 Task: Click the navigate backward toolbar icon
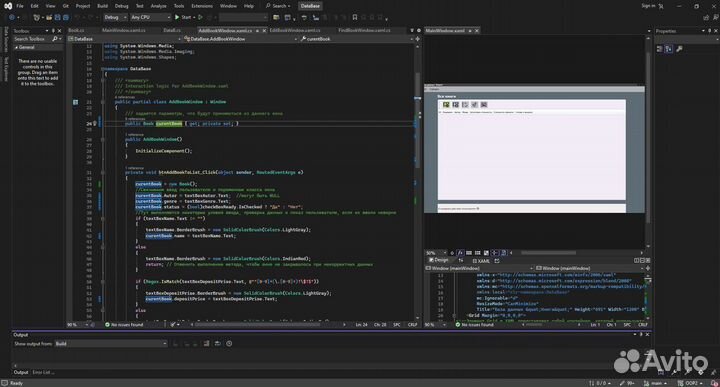tap(11, 17)
